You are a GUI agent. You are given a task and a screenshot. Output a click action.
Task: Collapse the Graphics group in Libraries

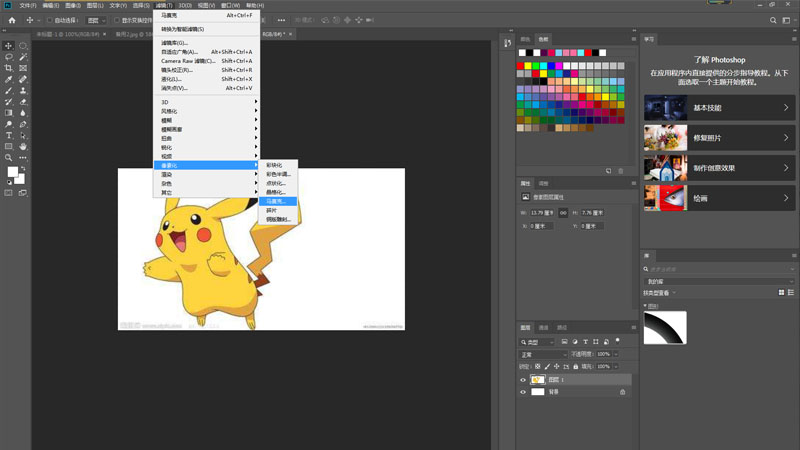[645, 306]
